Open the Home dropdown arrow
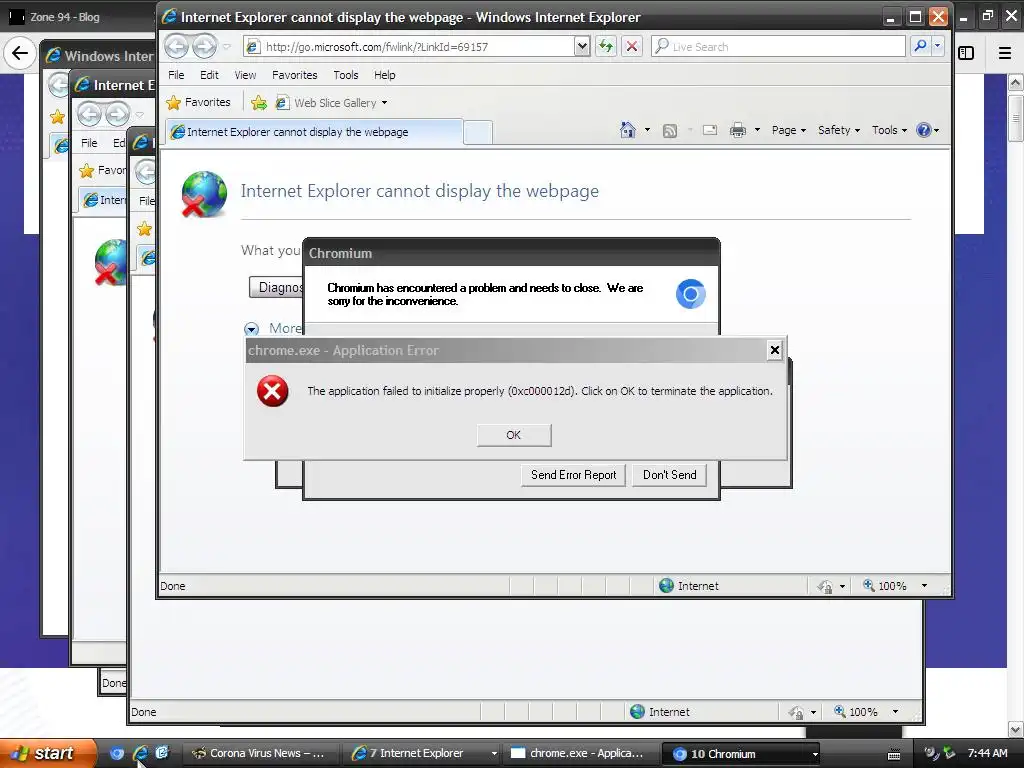This screenshot has height=768, width=1024. (x=647, y=130)
